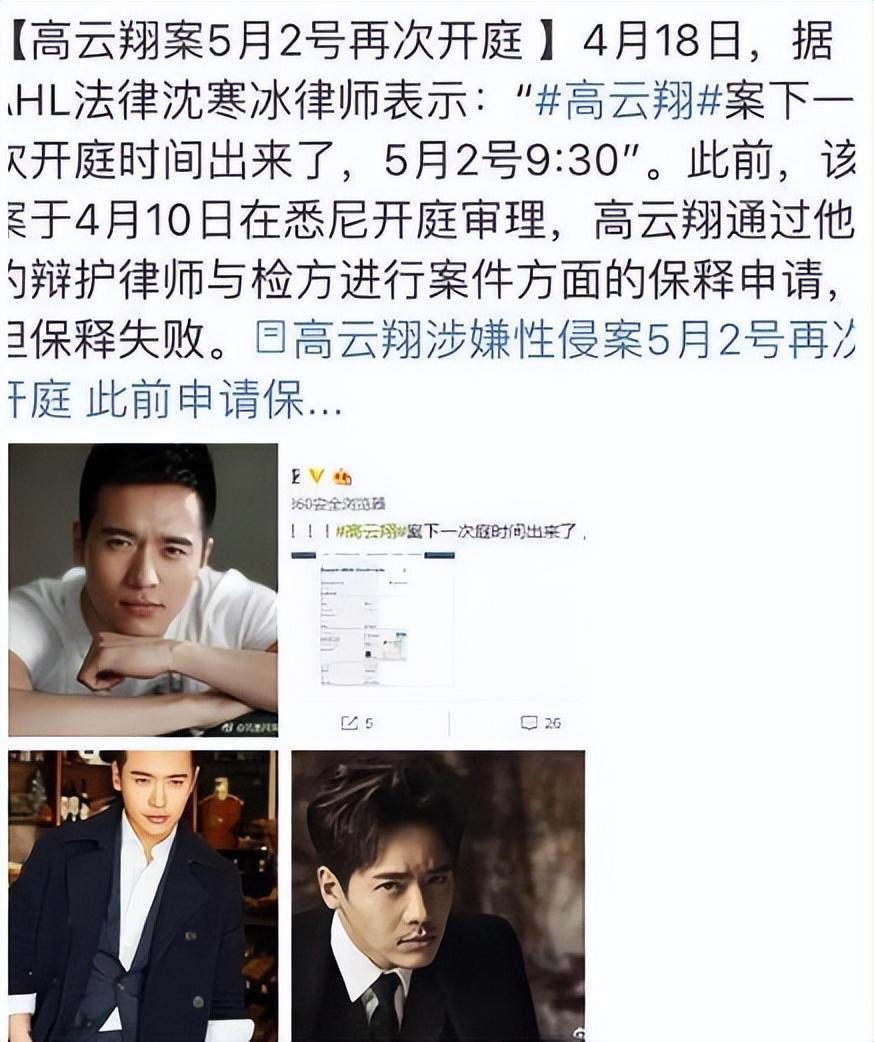Click the repost count number 5
The image size is (874, 1042).
369,723
